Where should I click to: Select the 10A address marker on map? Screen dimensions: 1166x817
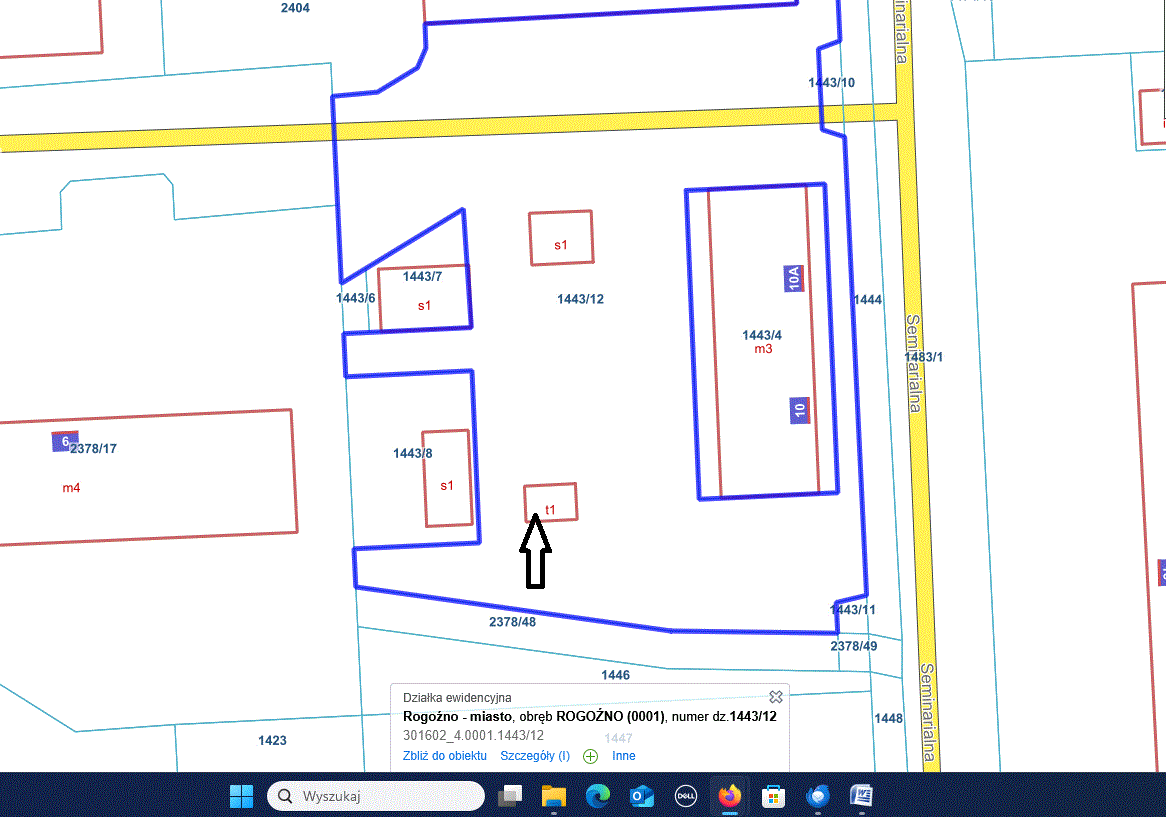tap(794, 278)
